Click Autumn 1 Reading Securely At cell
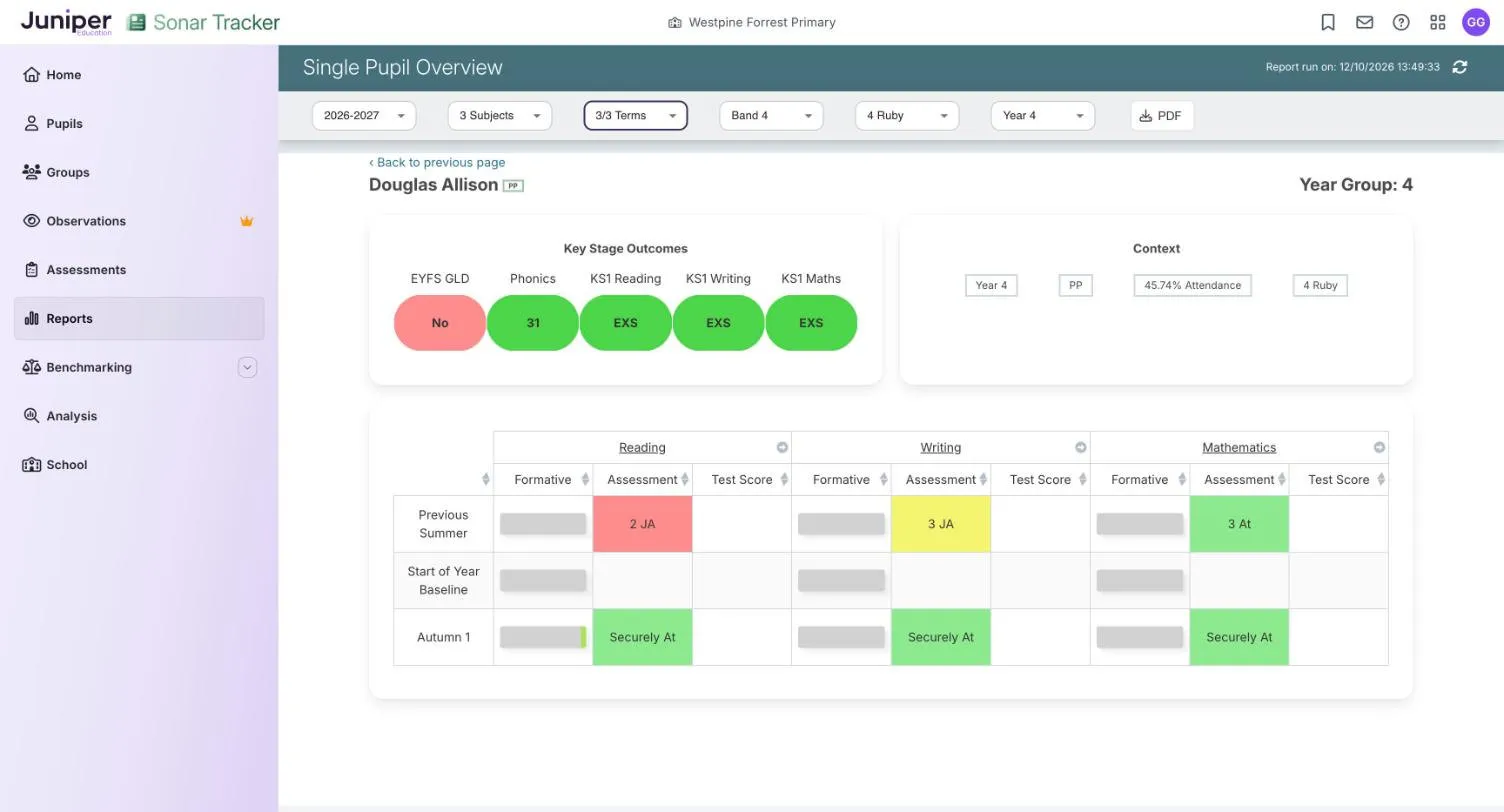The height and width of the screenshot is (812, 1504). 642,637
